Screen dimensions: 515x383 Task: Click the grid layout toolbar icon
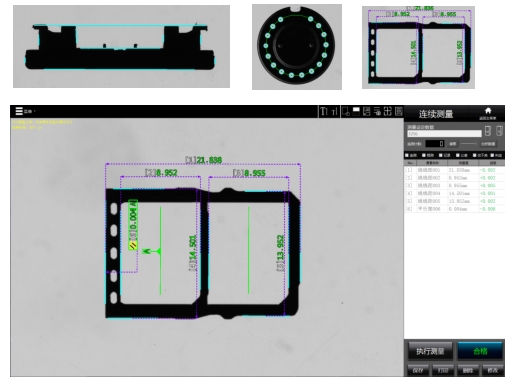click(x=387, y=111)
